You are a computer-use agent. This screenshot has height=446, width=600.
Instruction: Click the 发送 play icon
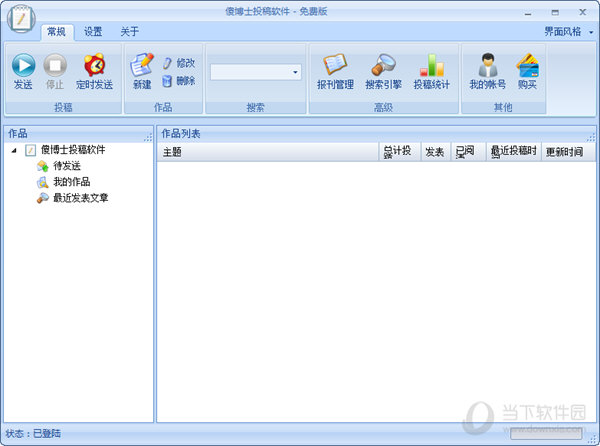point(23,65)
